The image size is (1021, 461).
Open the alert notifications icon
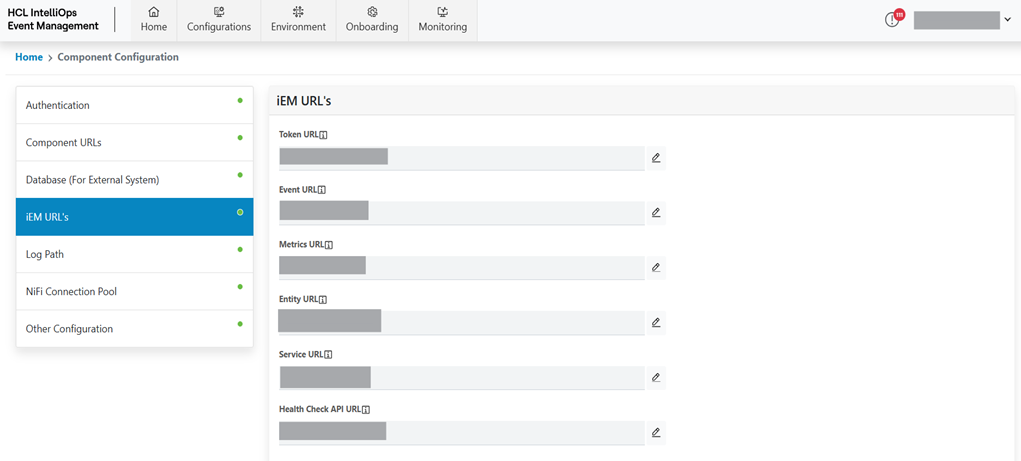(893, 20)
